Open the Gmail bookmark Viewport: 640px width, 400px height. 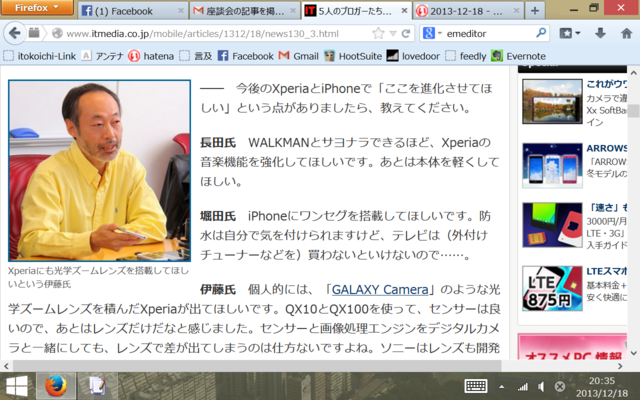(x=298, y=56)
